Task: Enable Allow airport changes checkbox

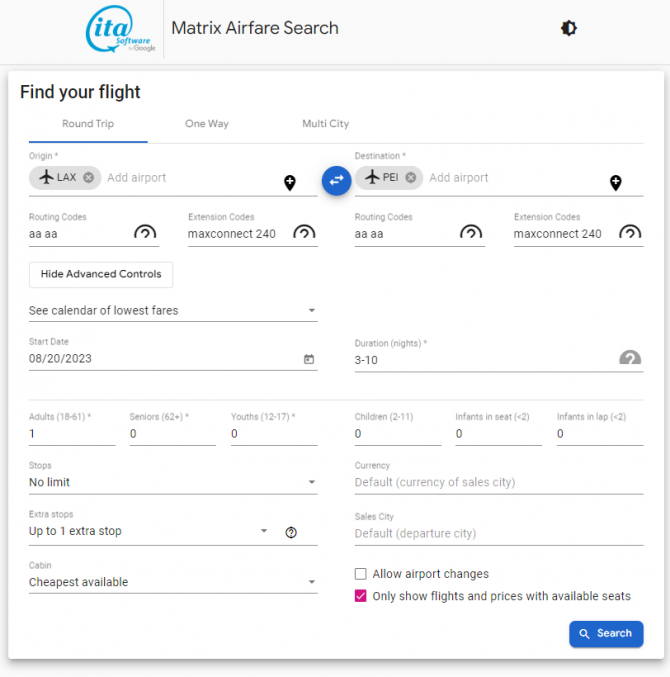Action: click(x=360, y=574)
